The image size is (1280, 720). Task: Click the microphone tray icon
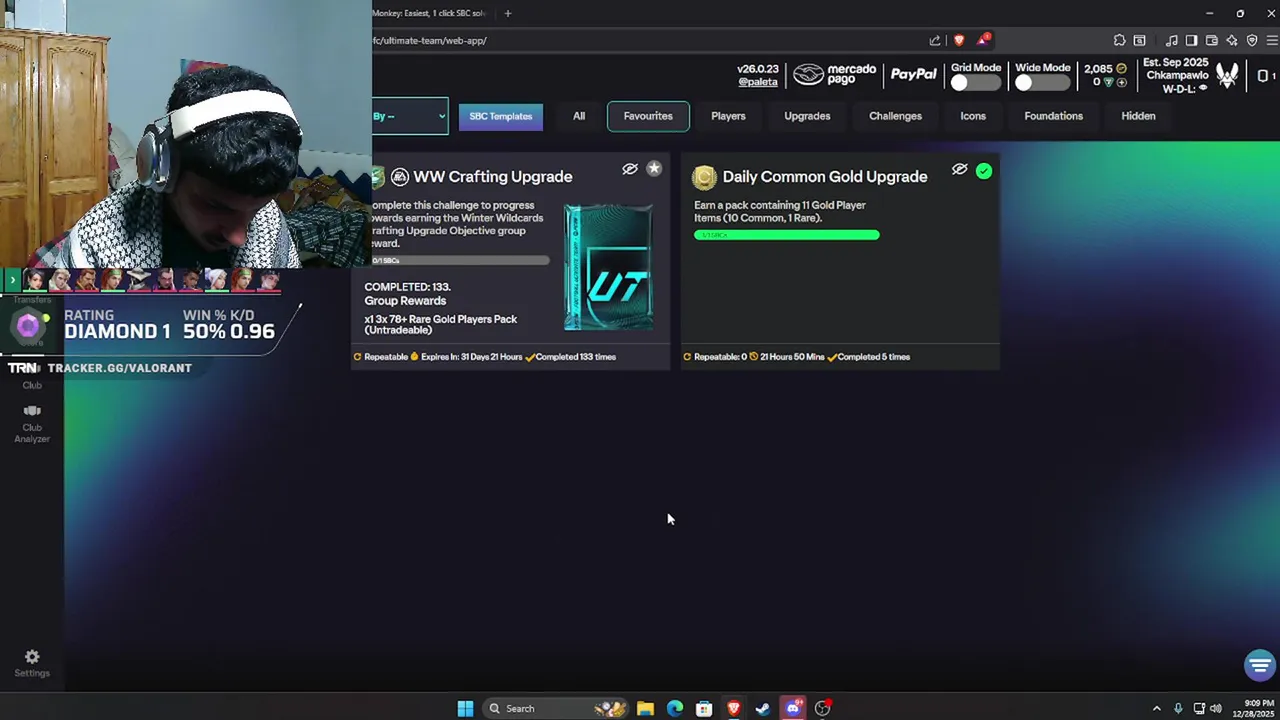tap(1178, 708)
